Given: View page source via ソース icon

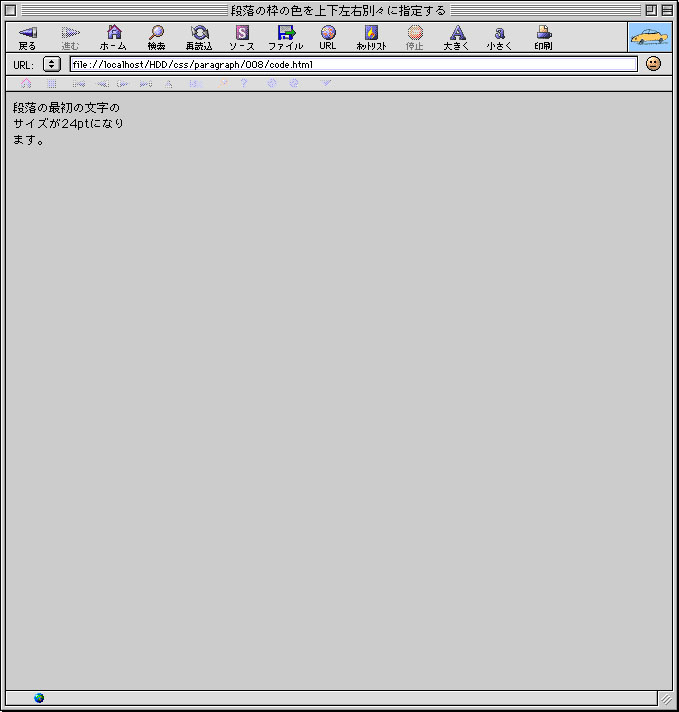Looking at the screenshot, I should click(242, 37).
